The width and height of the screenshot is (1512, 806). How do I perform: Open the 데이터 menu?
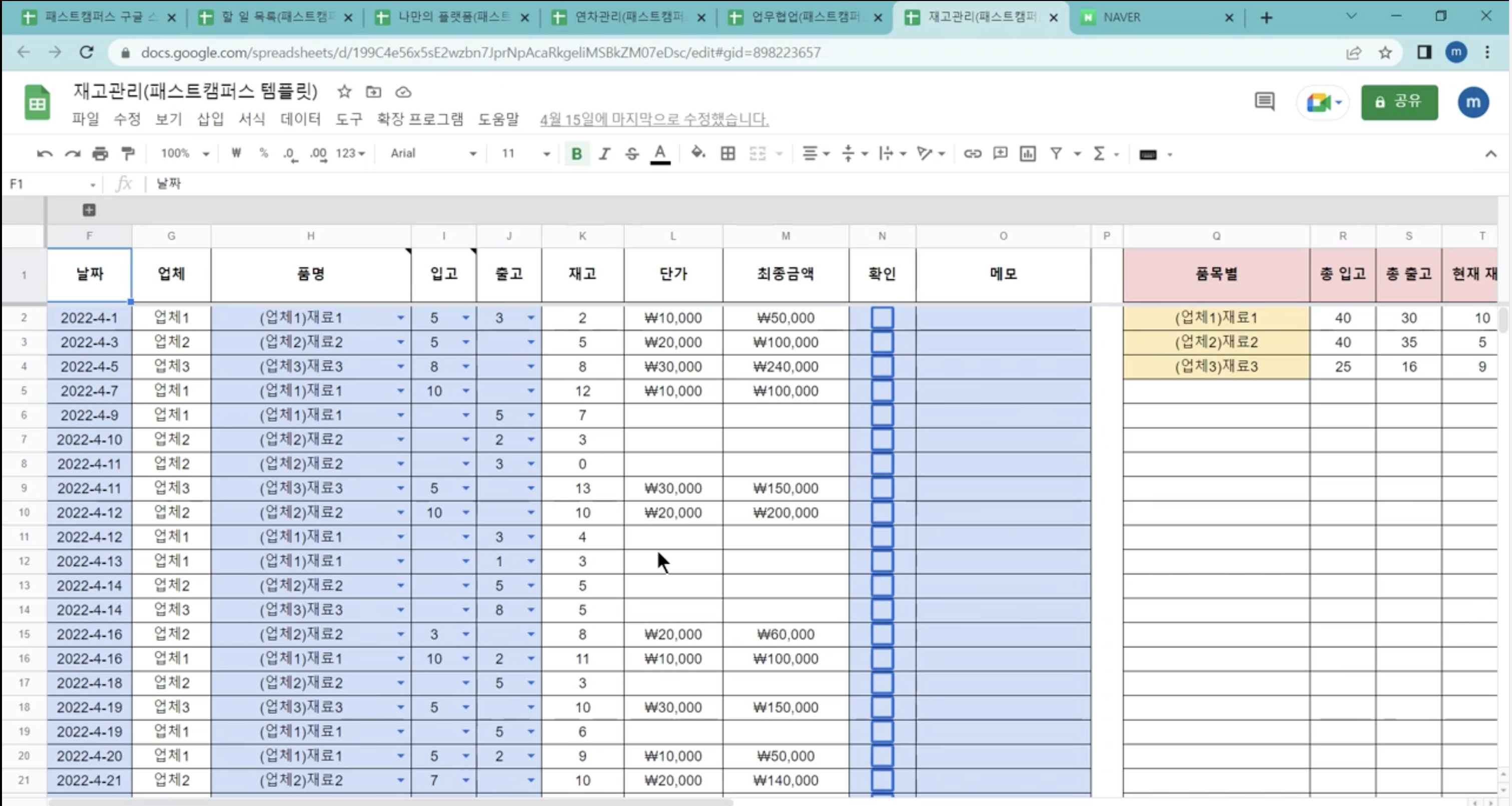click(301, 119)
